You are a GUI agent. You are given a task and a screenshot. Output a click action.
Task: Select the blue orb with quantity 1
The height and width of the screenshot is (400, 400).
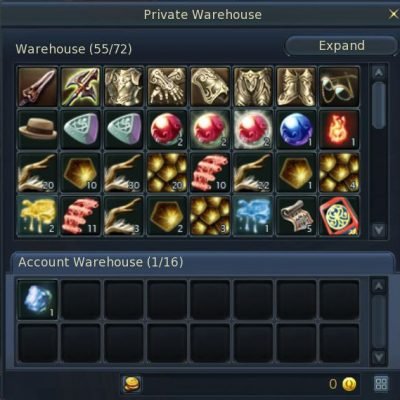tap(296, 130)
